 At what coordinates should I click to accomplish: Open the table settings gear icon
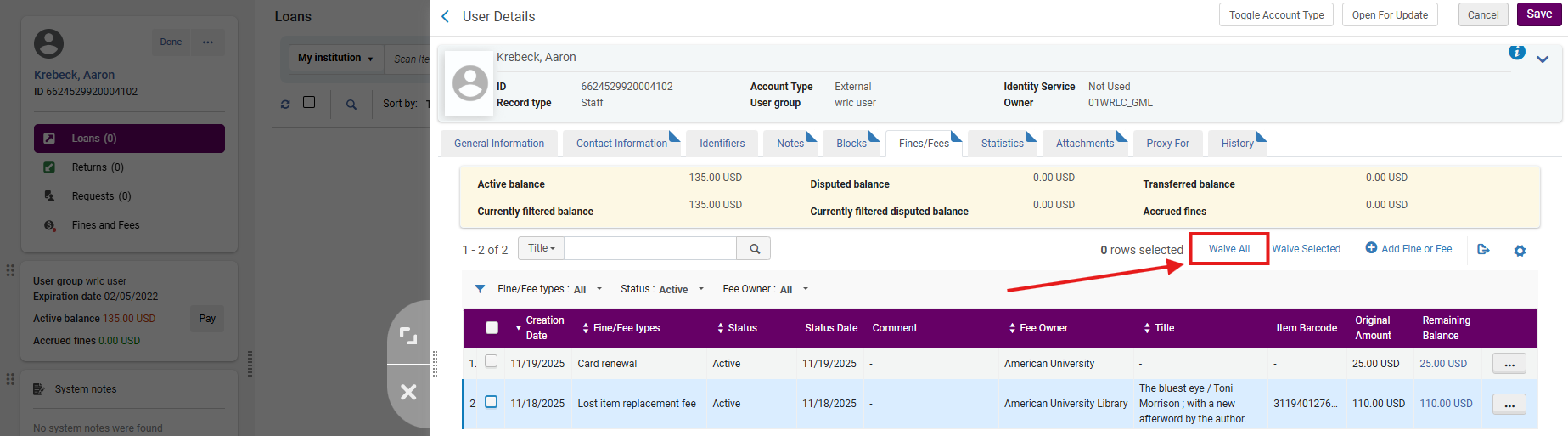(x=1520, y=250)
